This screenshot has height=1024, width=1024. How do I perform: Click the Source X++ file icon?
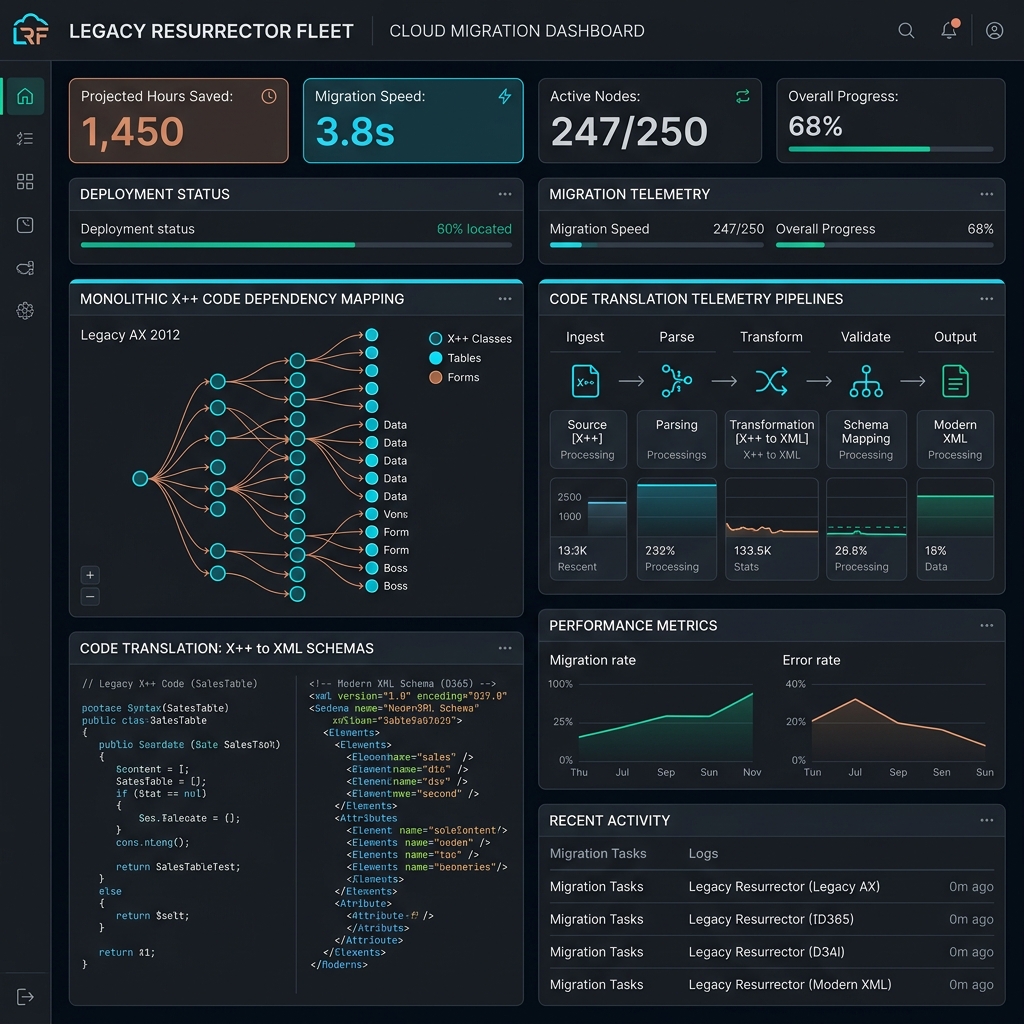(x=585, y=381)
